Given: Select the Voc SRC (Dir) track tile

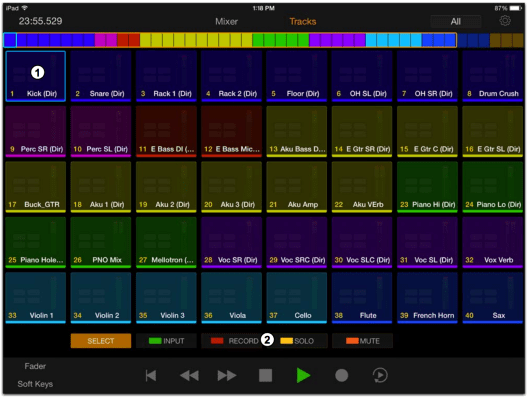Looking at the screenshot, I should pos(297,243).
